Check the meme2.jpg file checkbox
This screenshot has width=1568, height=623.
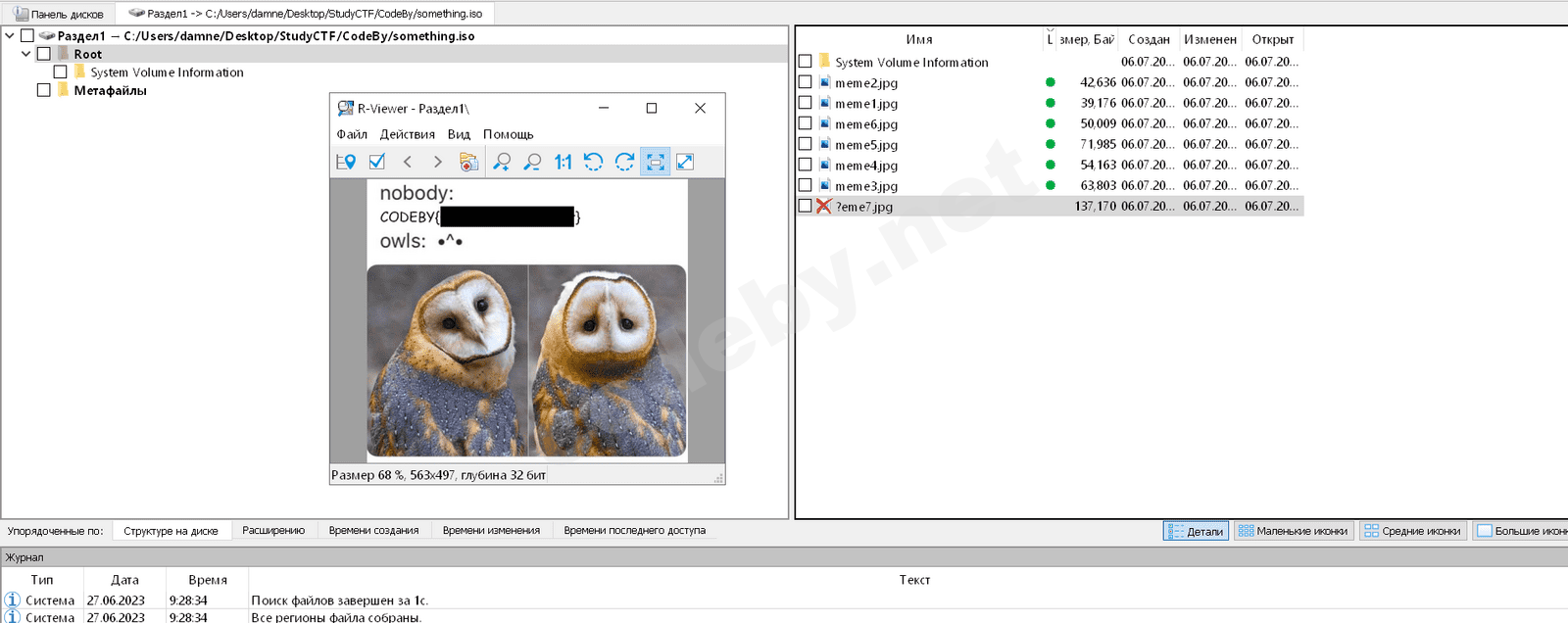tap(806, 82)
